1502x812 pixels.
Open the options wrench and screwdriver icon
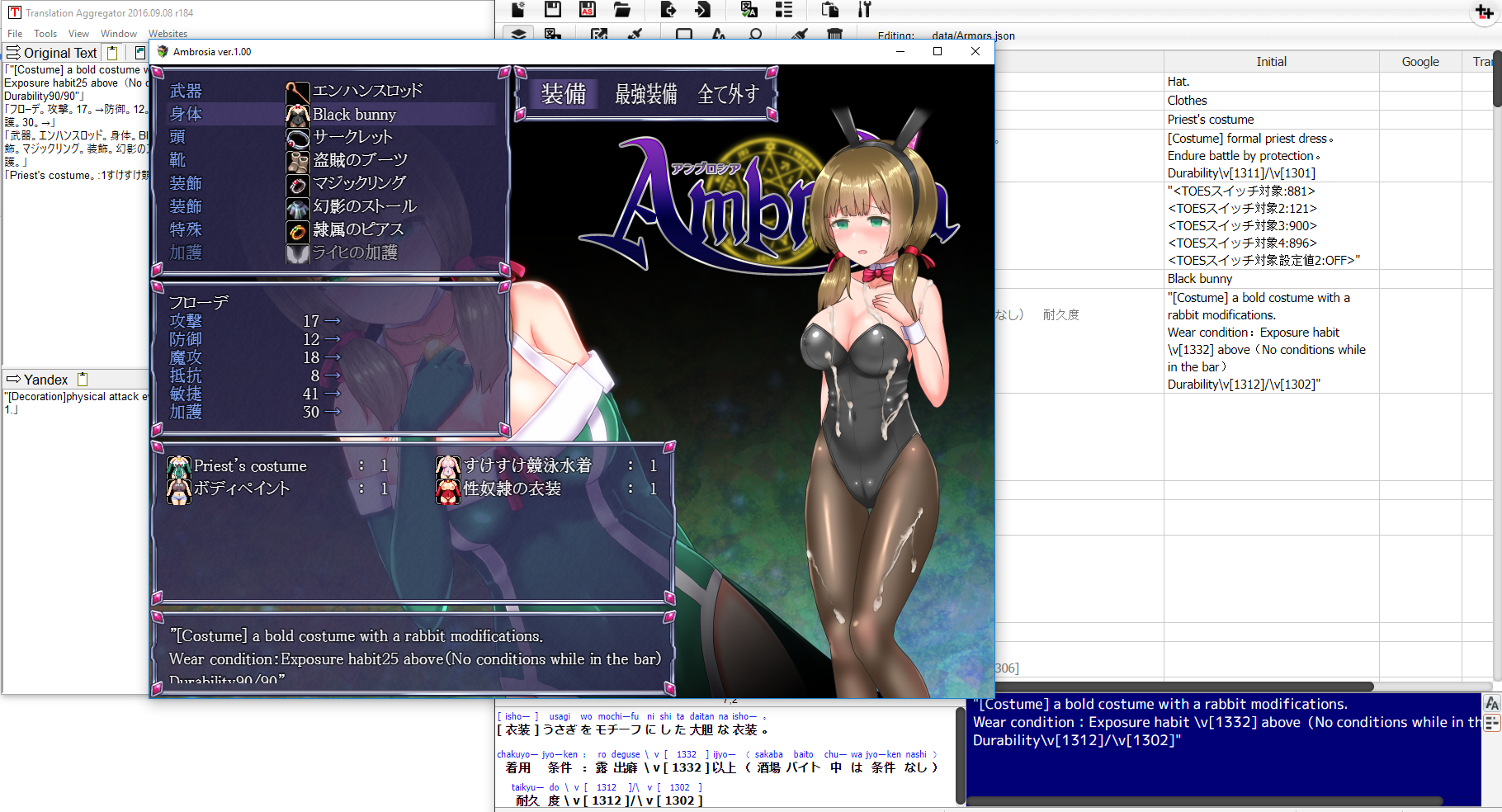pyautogui.click(x=864, y=9)
